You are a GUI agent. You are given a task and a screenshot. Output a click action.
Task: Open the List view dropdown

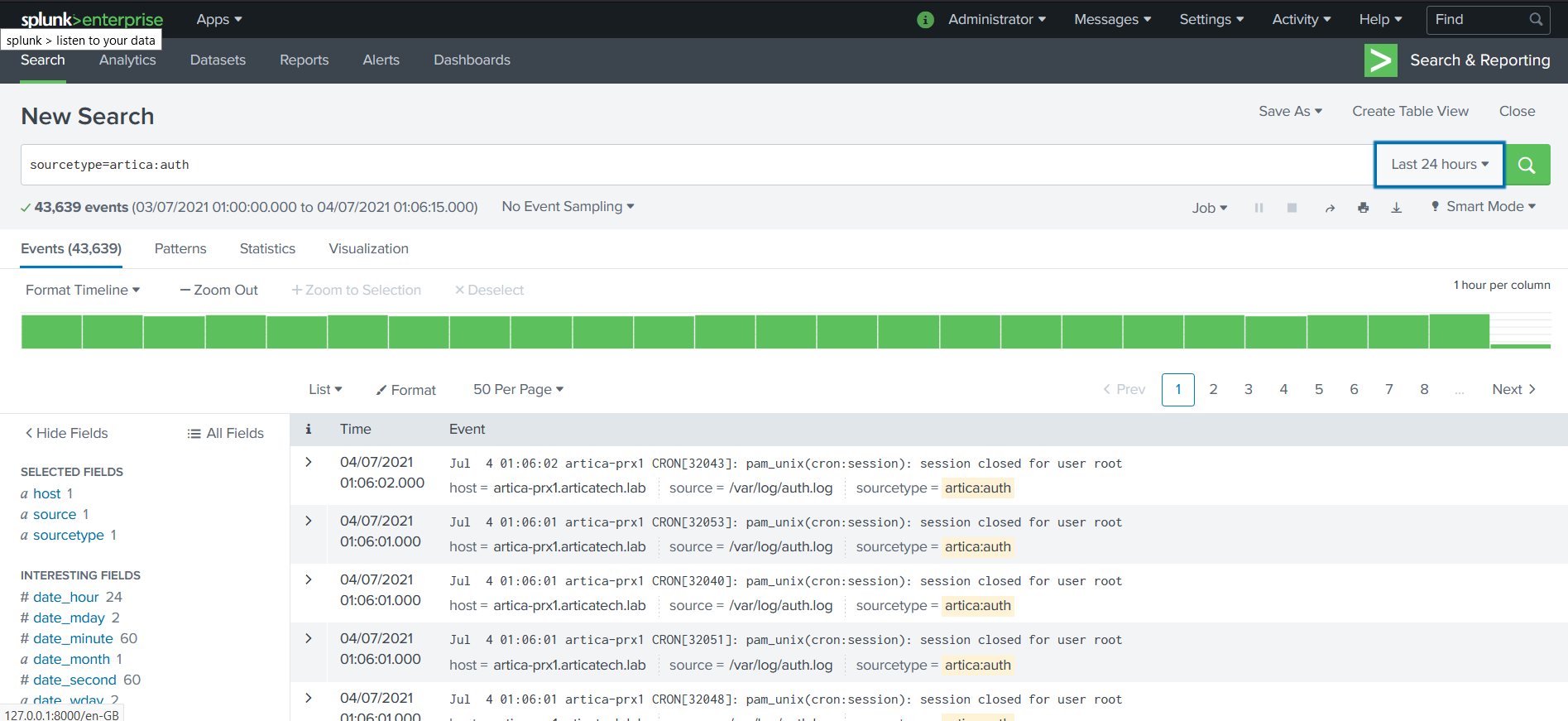[x=325, y=389]
